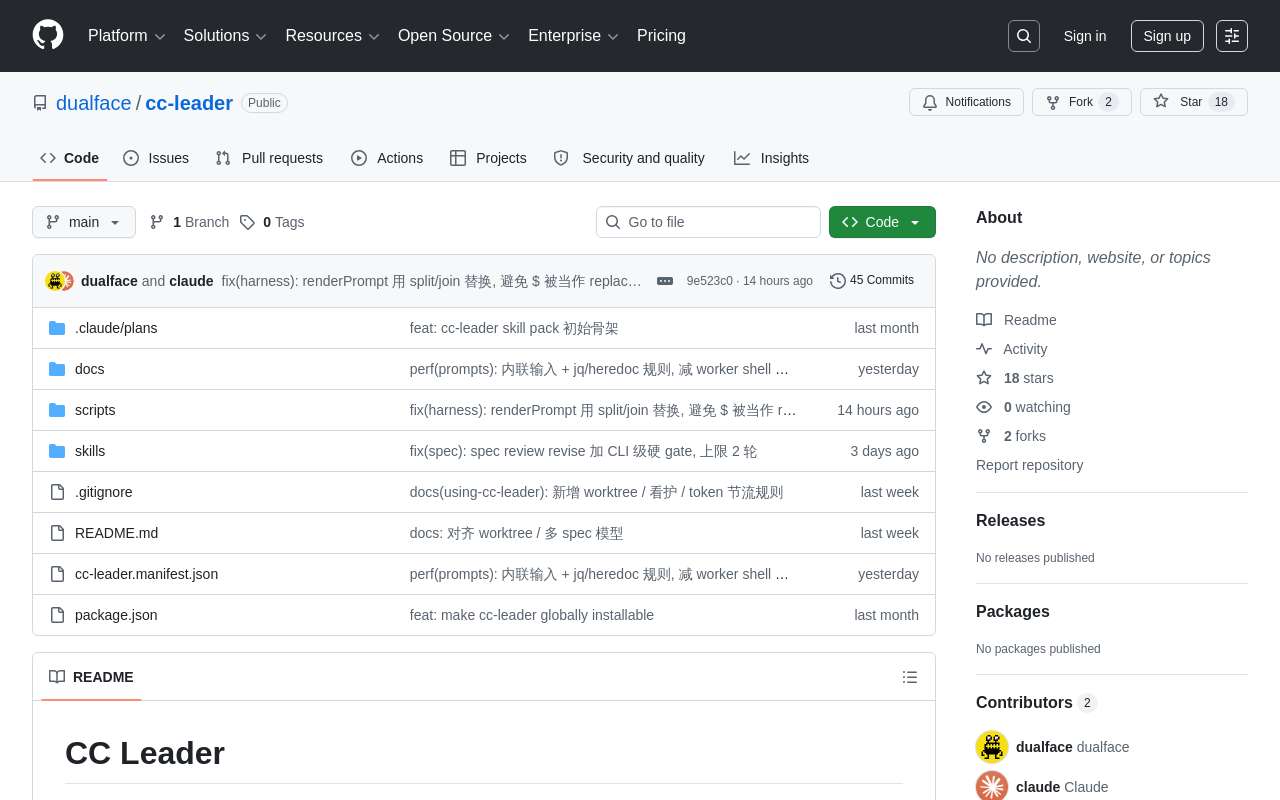Expand the Open Source menu
Viewport: 1280px width, 800px height.
pos(454,36)
